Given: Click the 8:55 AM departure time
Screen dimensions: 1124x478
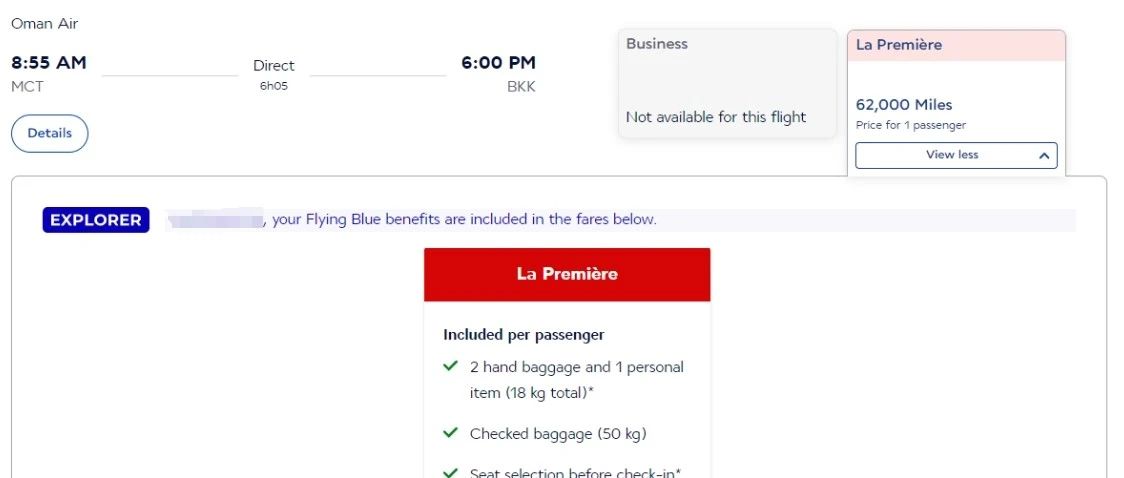Looking at the screenshot, I should pos(49,63).
